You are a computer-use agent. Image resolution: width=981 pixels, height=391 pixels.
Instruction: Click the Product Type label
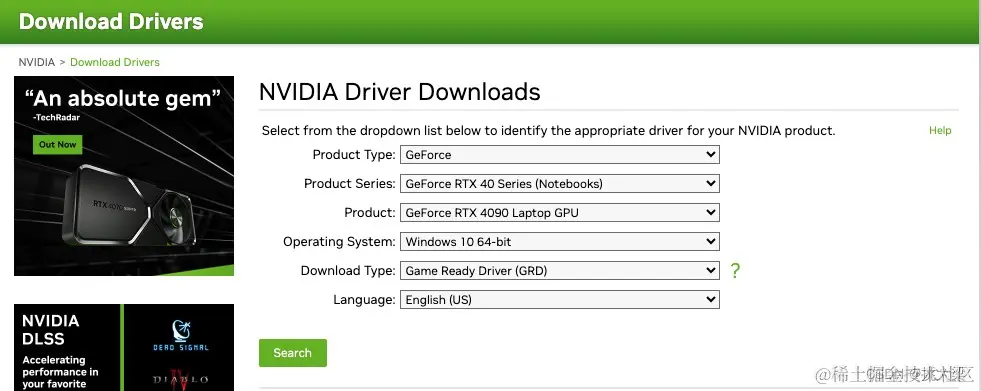pyautogui.click(x=354, y=155)
